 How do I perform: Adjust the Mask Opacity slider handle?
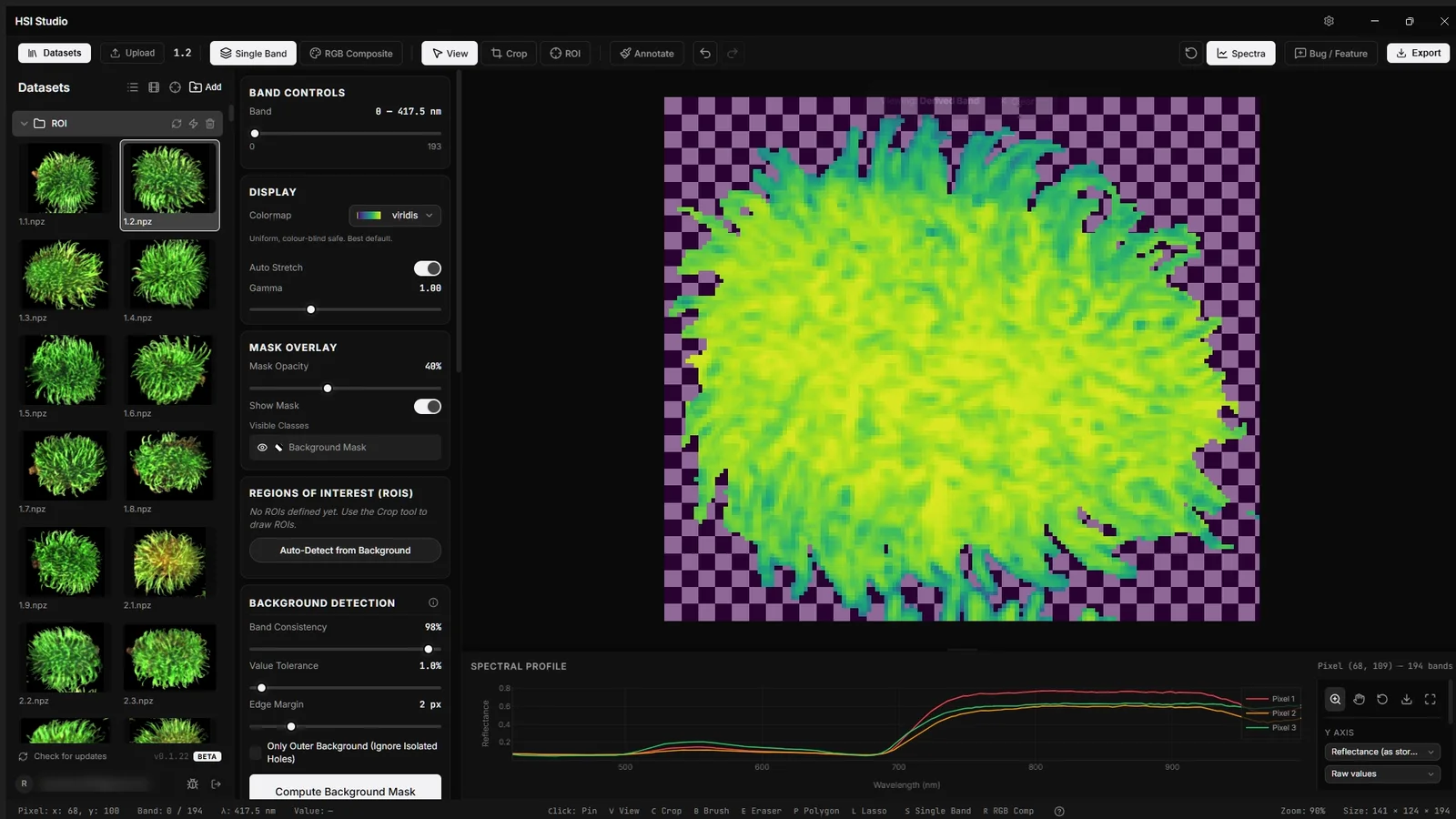point(328,389)
